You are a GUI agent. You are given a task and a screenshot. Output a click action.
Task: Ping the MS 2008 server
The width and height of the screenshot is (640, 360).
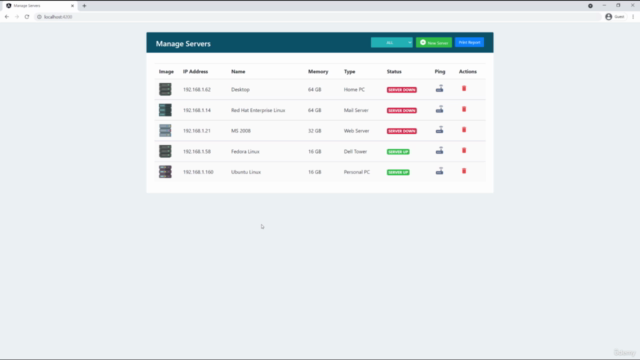439,130
